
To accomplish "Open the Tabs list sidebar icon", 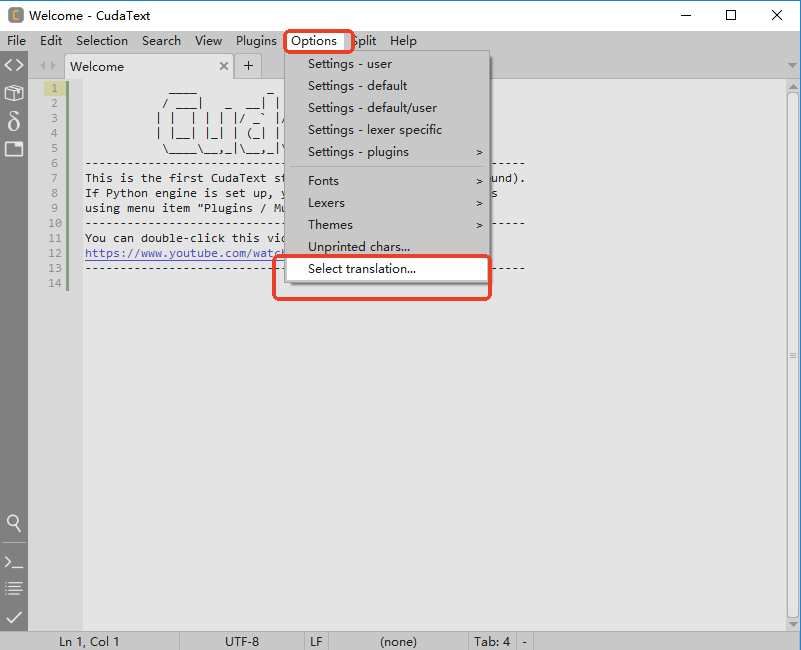I will click(14, 149).
